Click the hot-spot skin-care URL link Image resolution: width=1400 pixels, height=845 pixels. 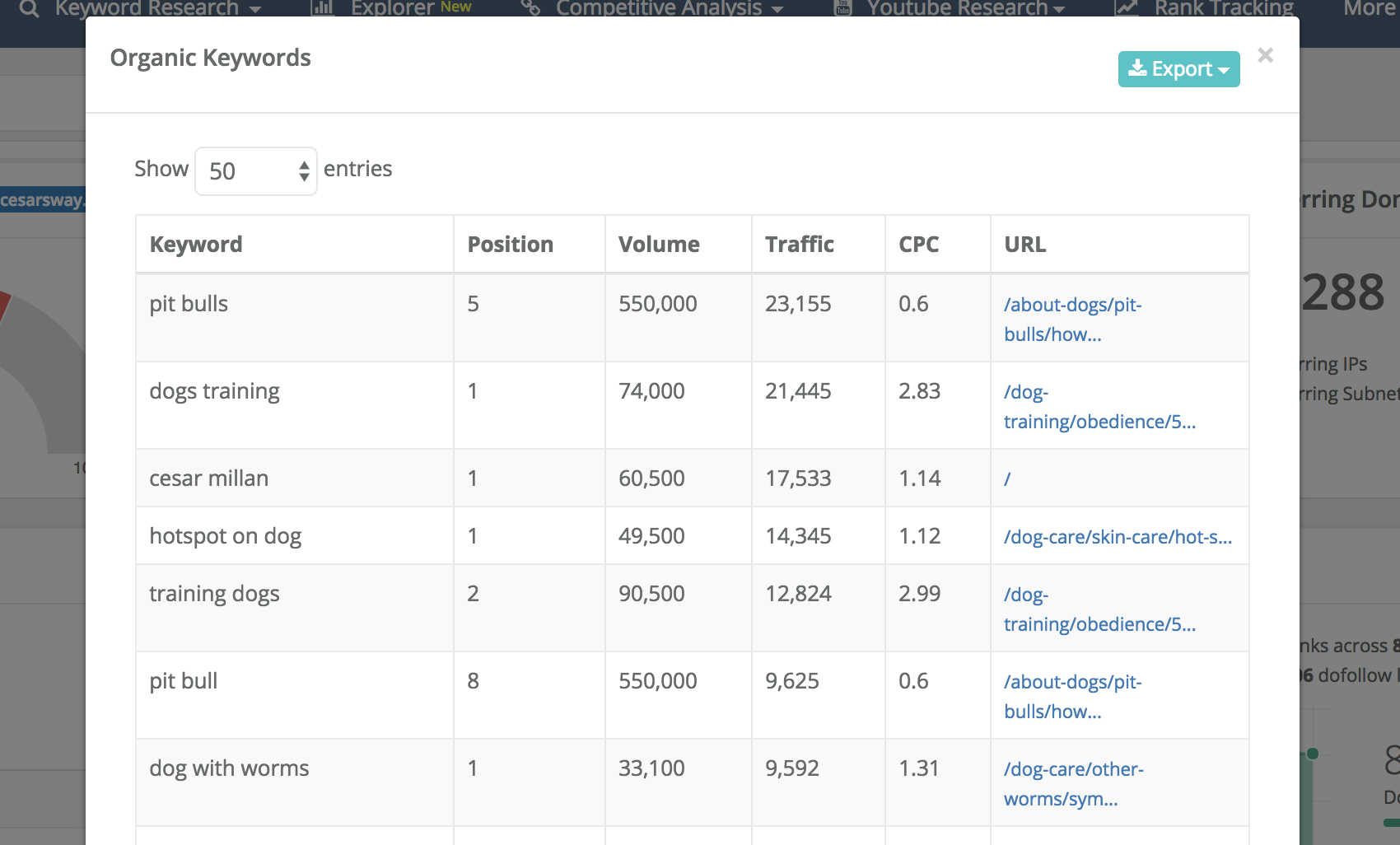point(1118,537)
